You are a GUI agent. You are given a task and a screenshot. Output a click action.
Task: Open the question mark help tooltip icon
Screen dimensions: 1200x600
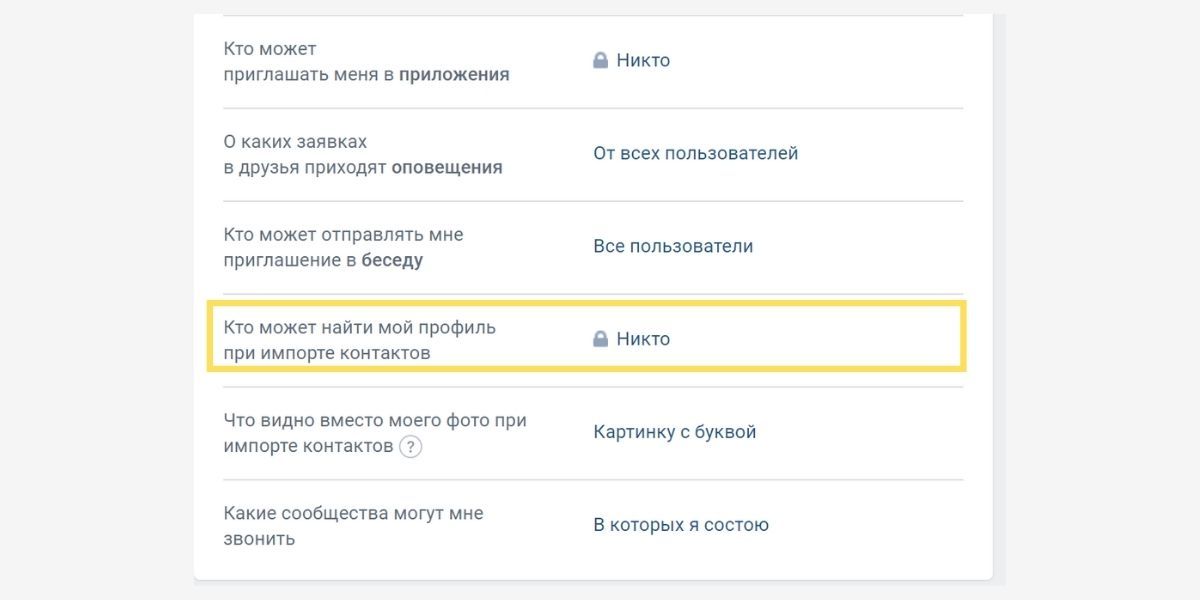click(410, 447)
